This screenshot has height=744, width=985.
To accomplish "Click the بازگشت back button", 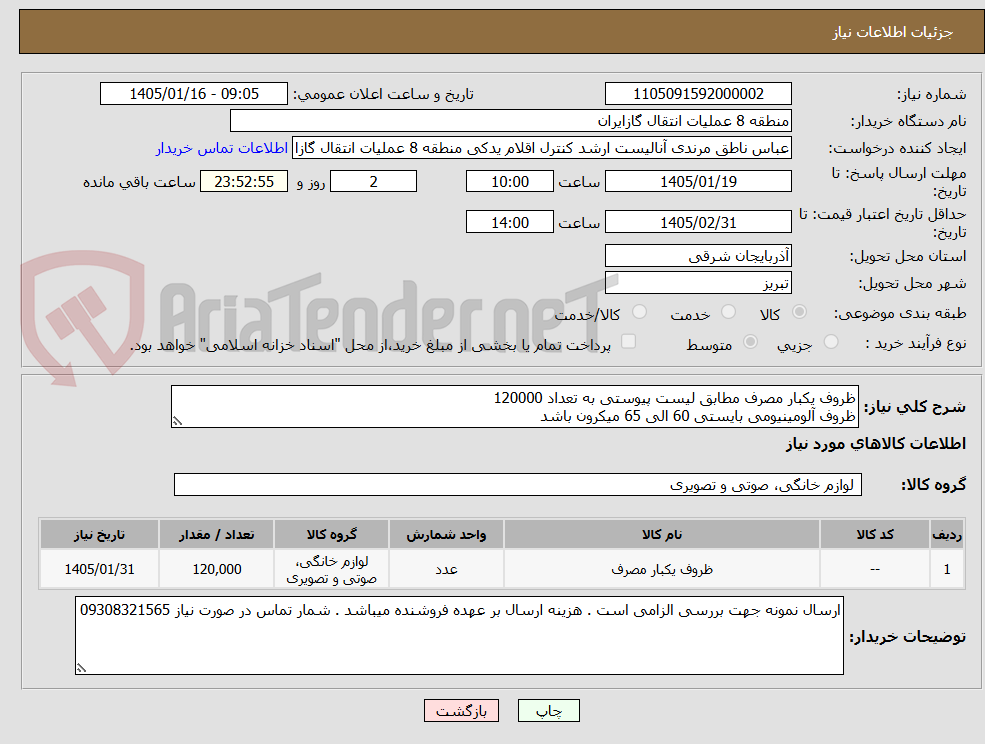I will pos(461,711).
